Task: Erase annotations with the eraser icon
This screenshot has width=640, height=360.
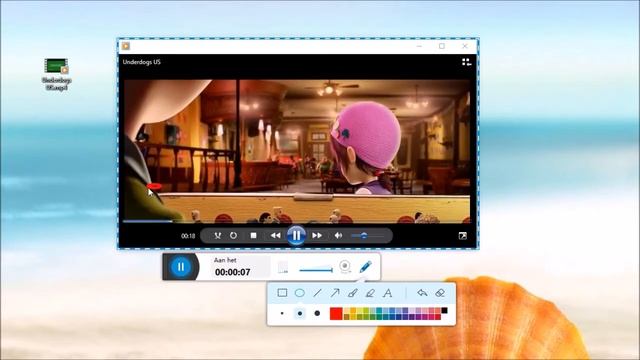Action: point(440,293)
